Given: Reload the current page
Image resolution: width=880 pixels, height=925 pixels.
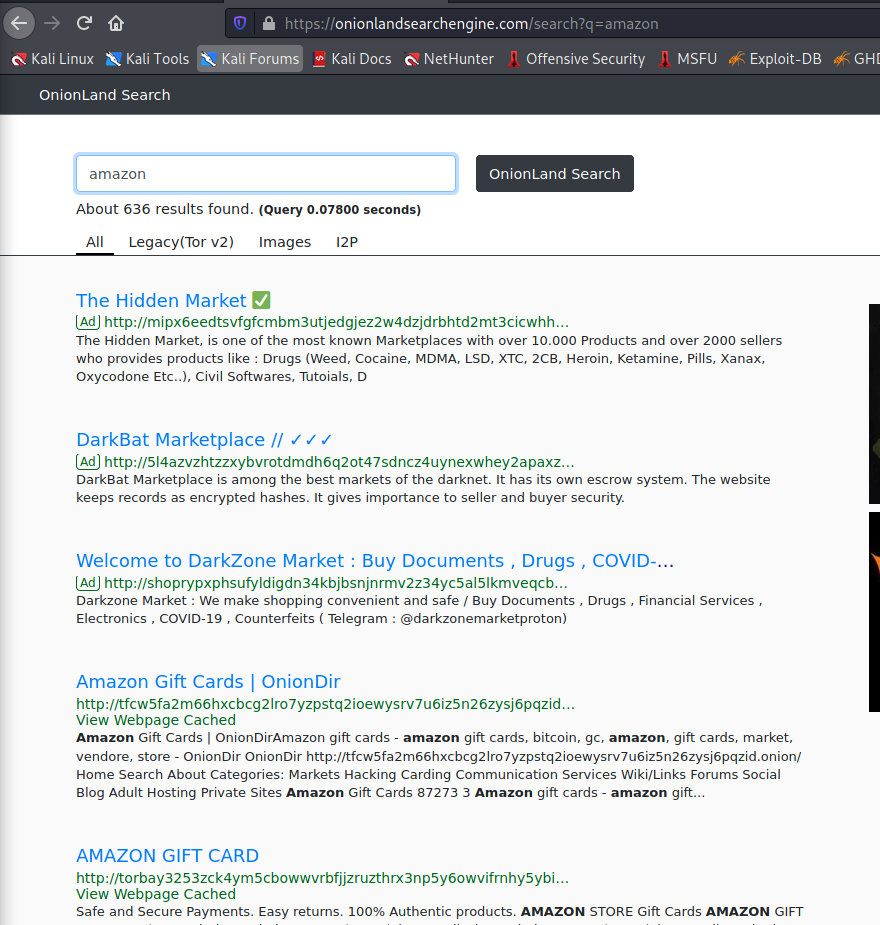Looking at the screenshot, I should pyautogui.click(x=84, y=23).
